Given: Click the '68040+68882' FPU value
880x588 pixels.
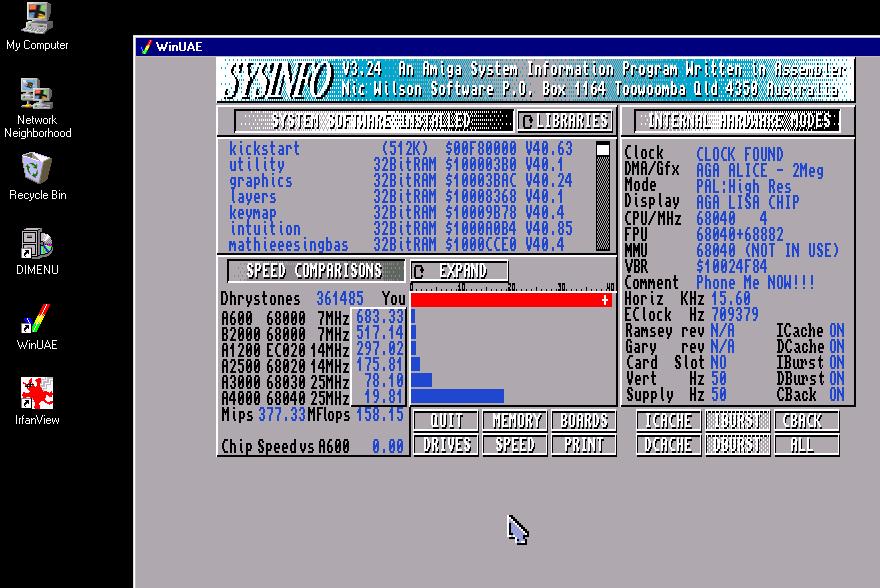Looking at the screenshot, I should pos(740,235).
